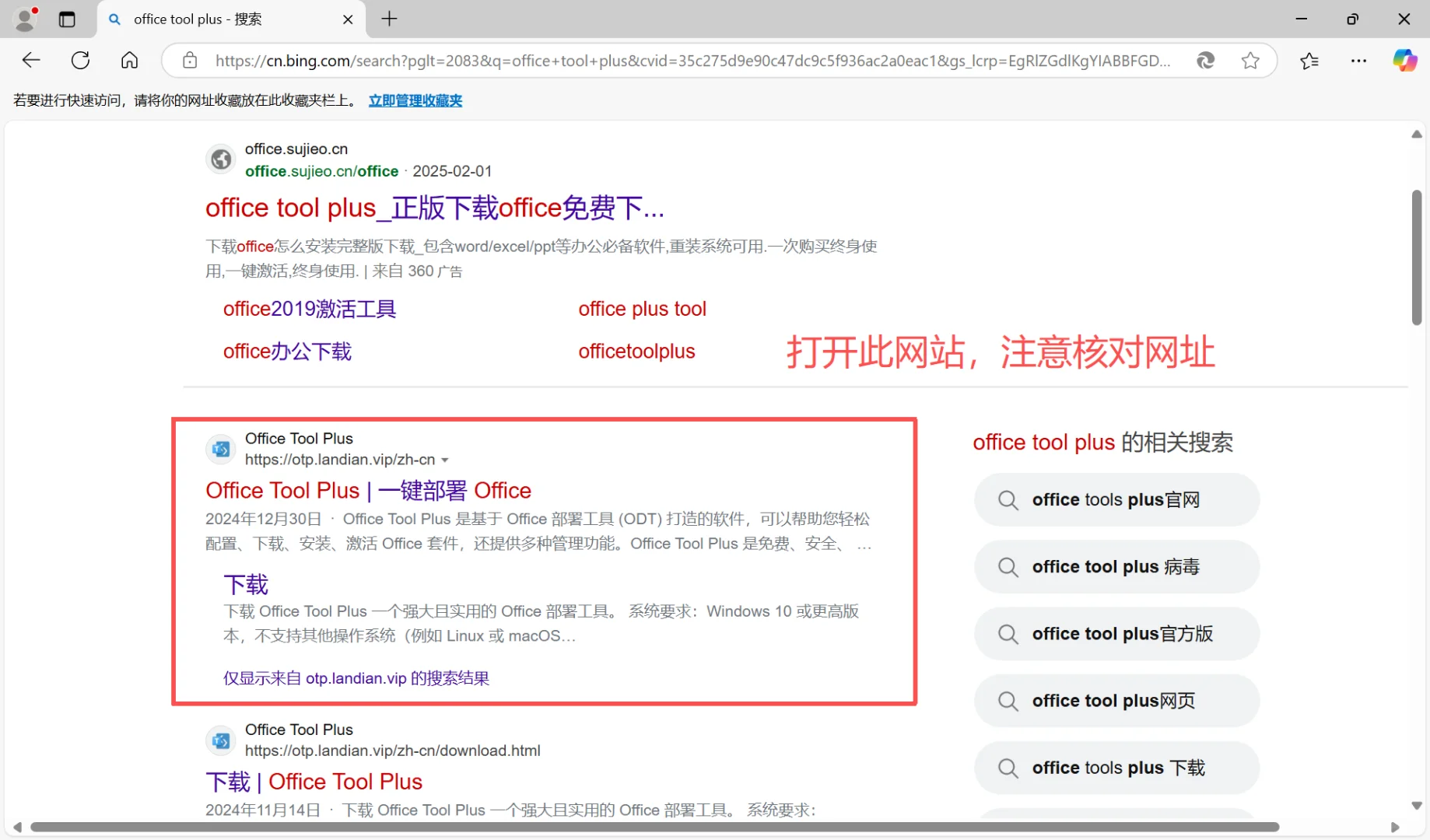Open the favorites list
This screenshot has width=1430, height=840.
coord(1309,60)
